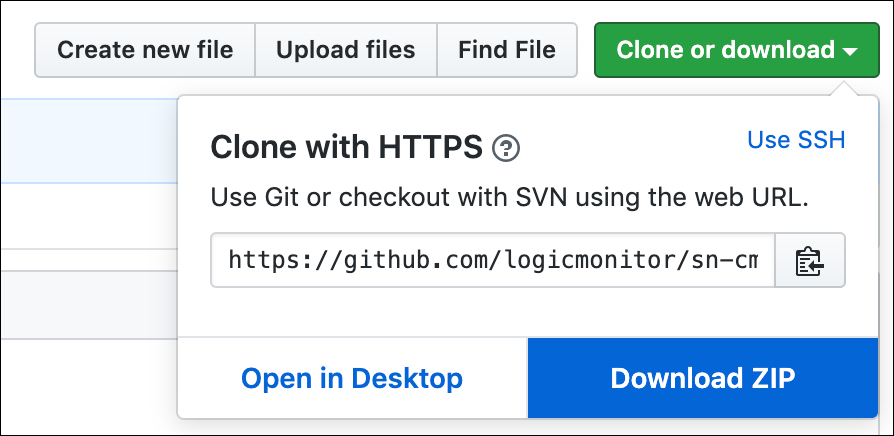The image size is (894, 436).
Task: Click the 'Use Git or checkout with SVN' description
Action: click(510, 199)
